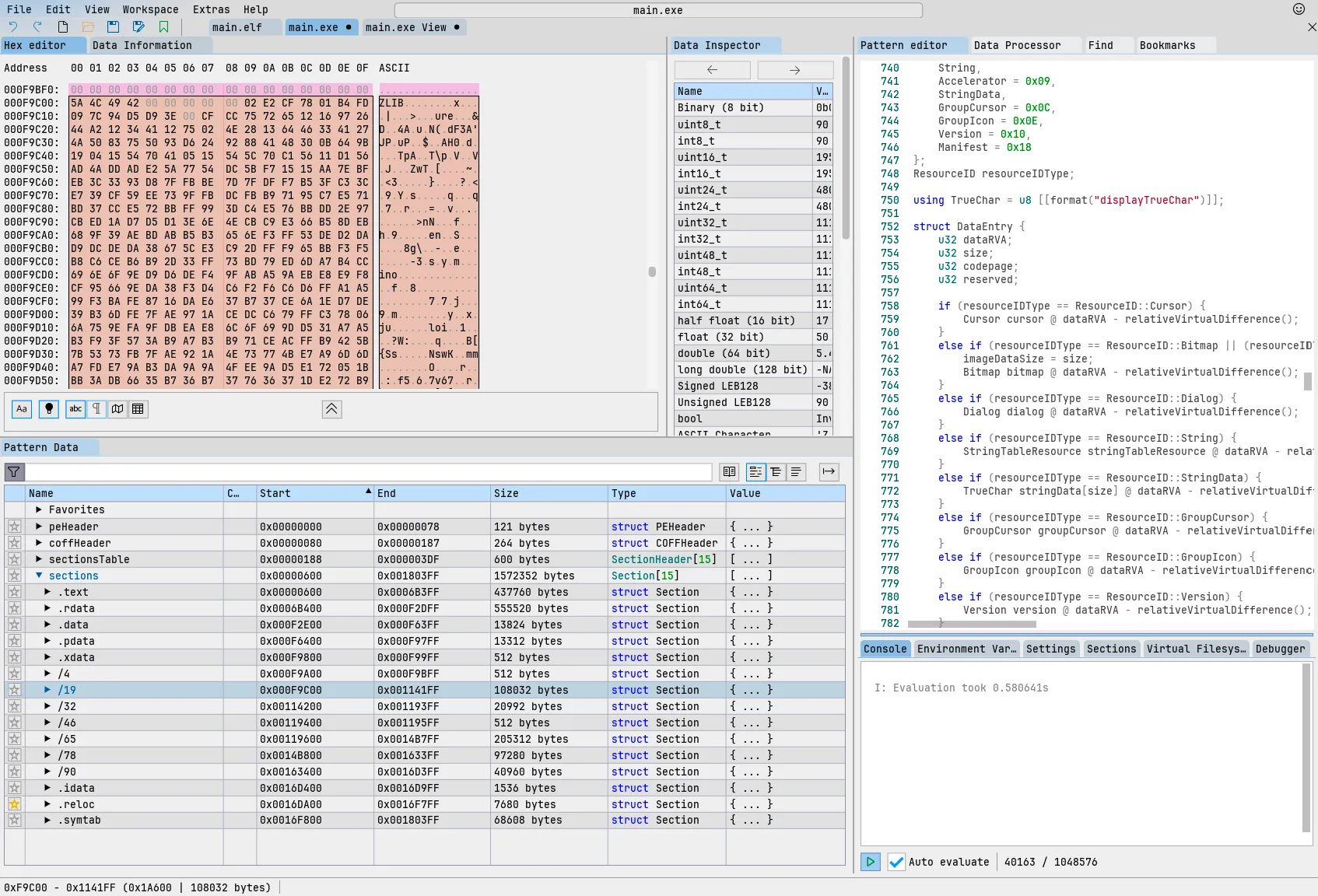Select the first tree style icon in Pattern Data
The width and height of the screenshot is (1318, 896).
click(x=755, y=472)
